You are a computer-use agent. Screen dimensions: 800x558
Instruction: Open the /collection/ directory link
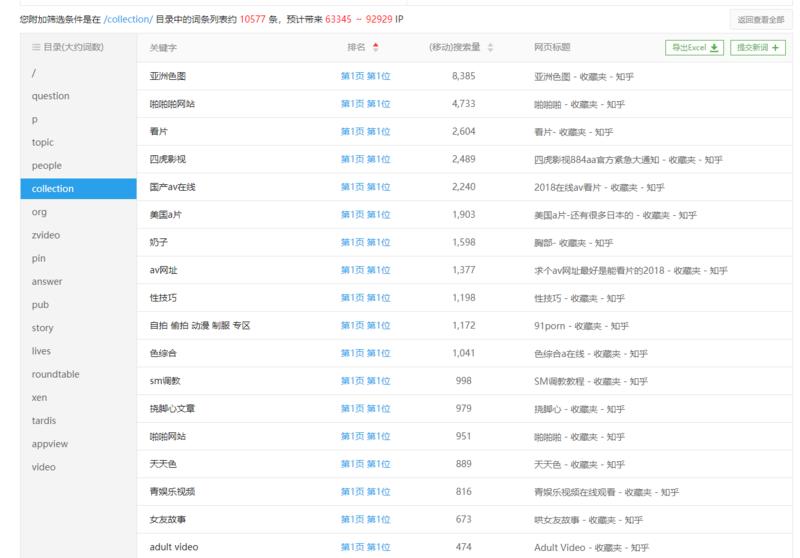128,19
